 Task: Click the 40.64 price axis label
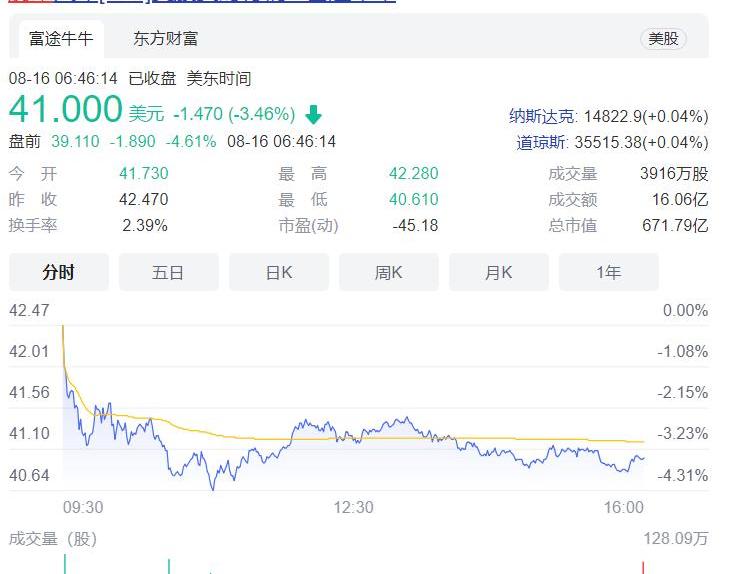pos(29,475)
